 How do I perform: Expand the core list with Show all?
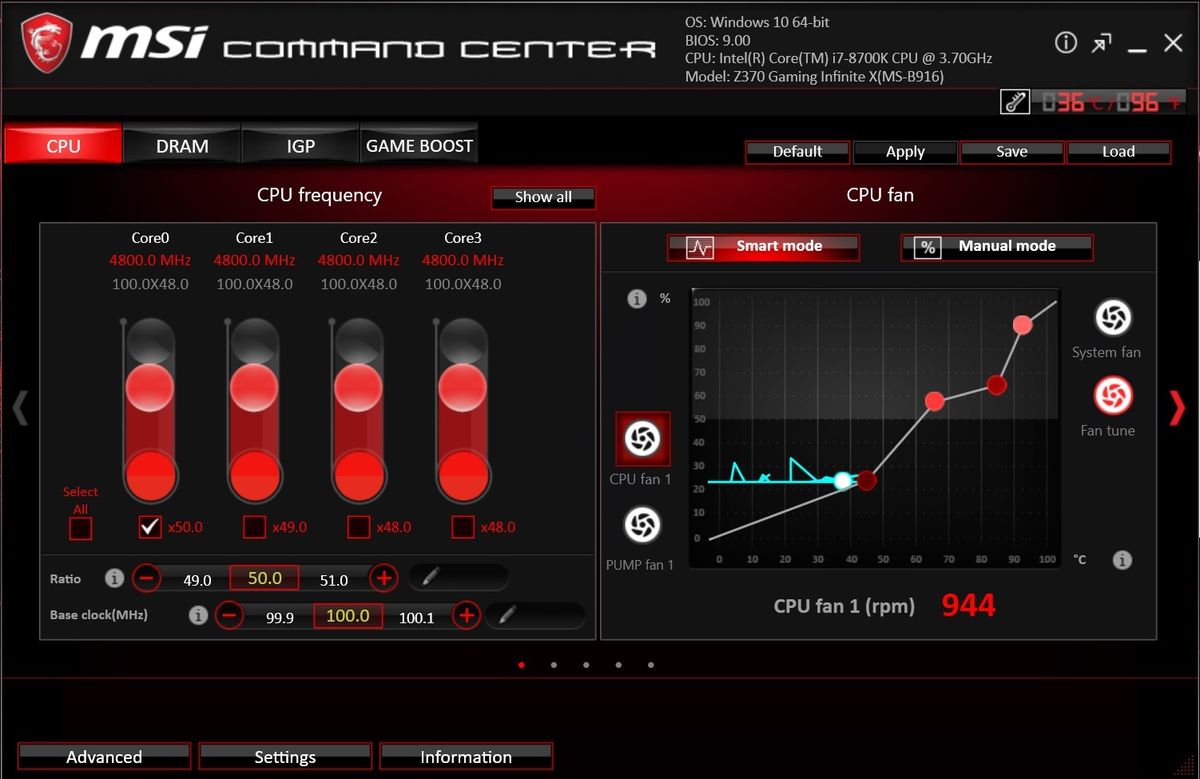(x=543, y=197)
